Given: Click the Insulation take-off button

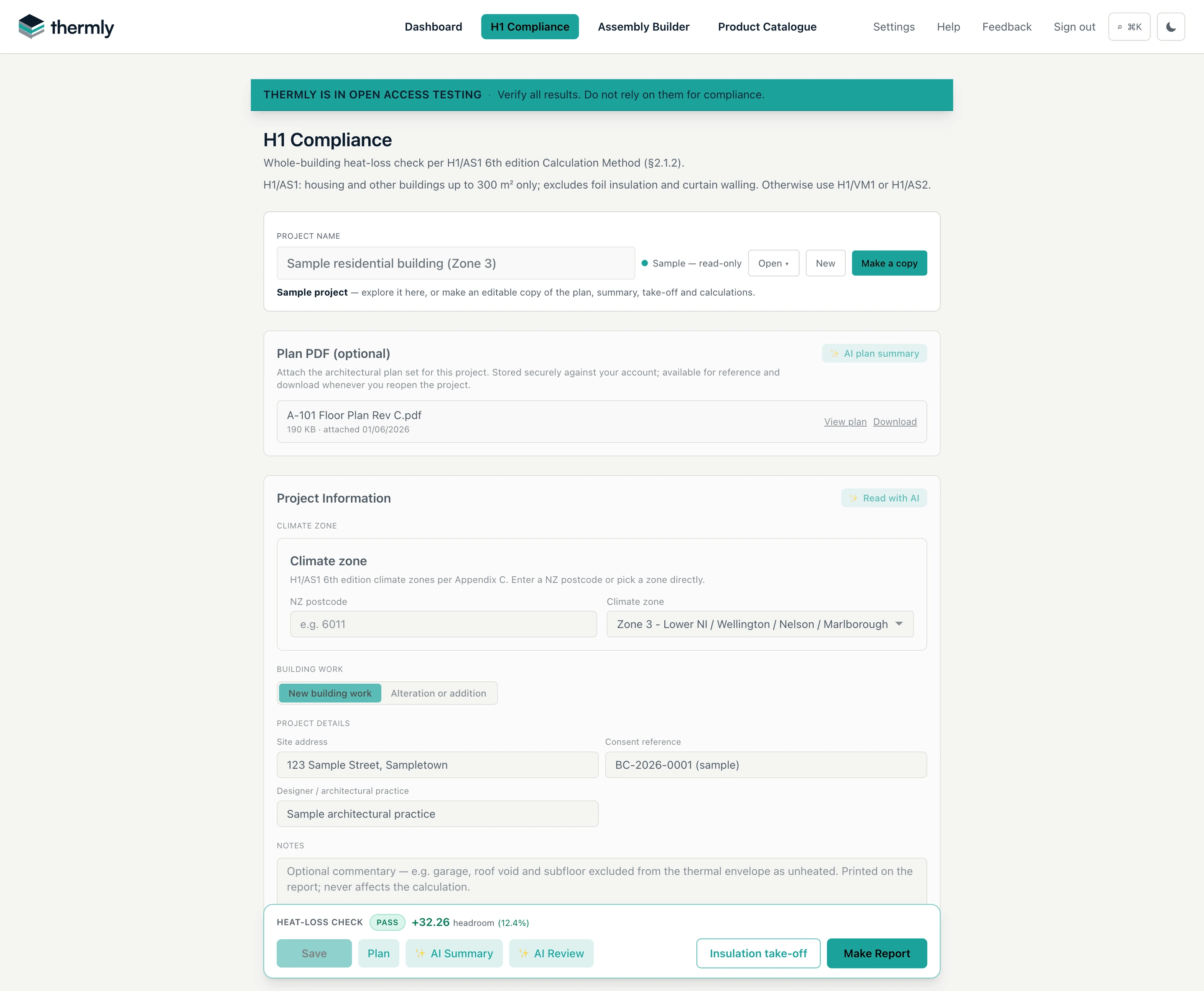Looking at the screenshot, I should tap(758, 953).
